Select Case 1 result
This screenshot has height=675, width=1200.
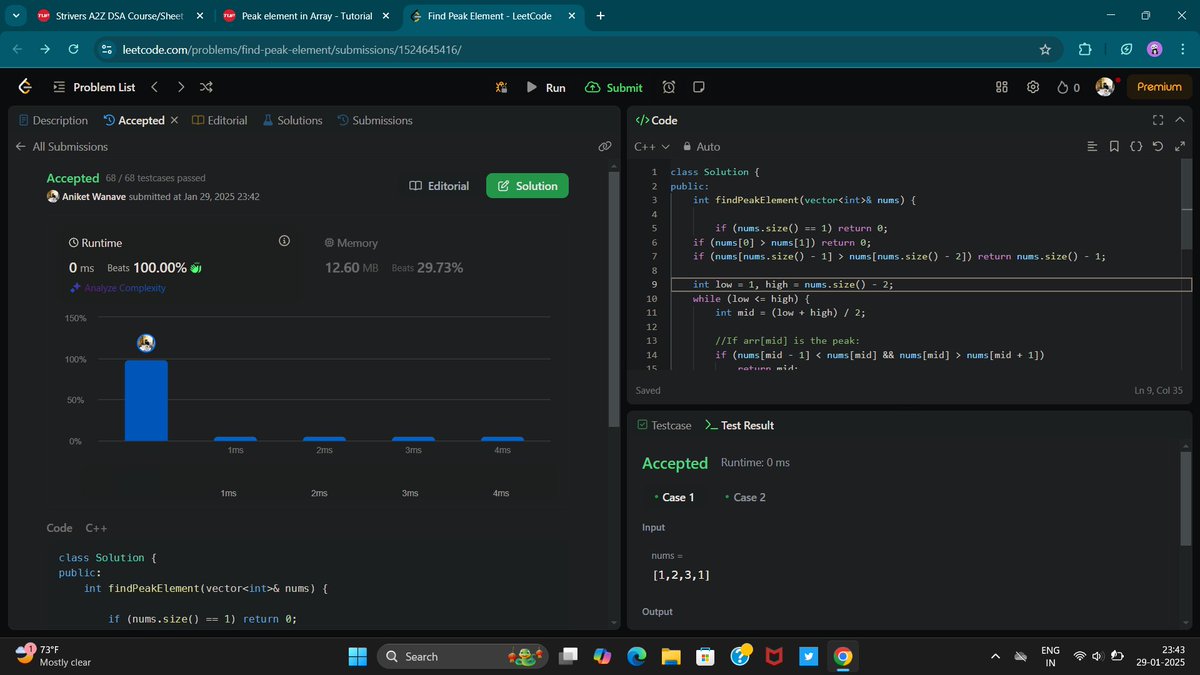[673, 497]
